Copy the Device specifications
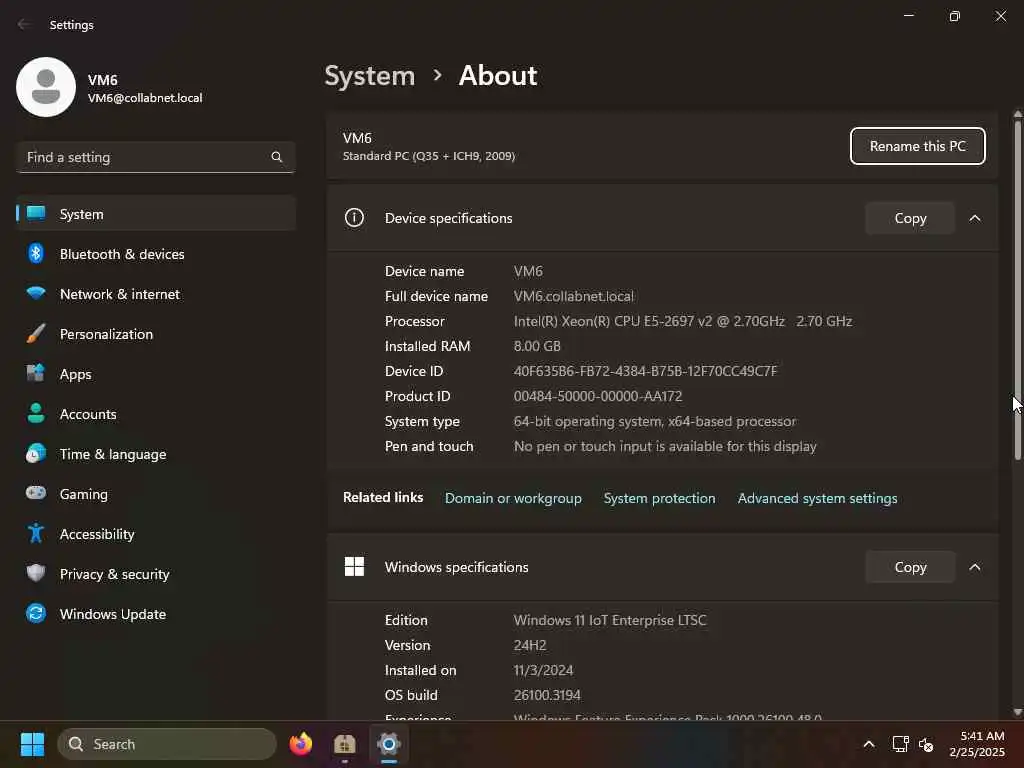Viewport: 1024px width, 768px height. (910, 218)
